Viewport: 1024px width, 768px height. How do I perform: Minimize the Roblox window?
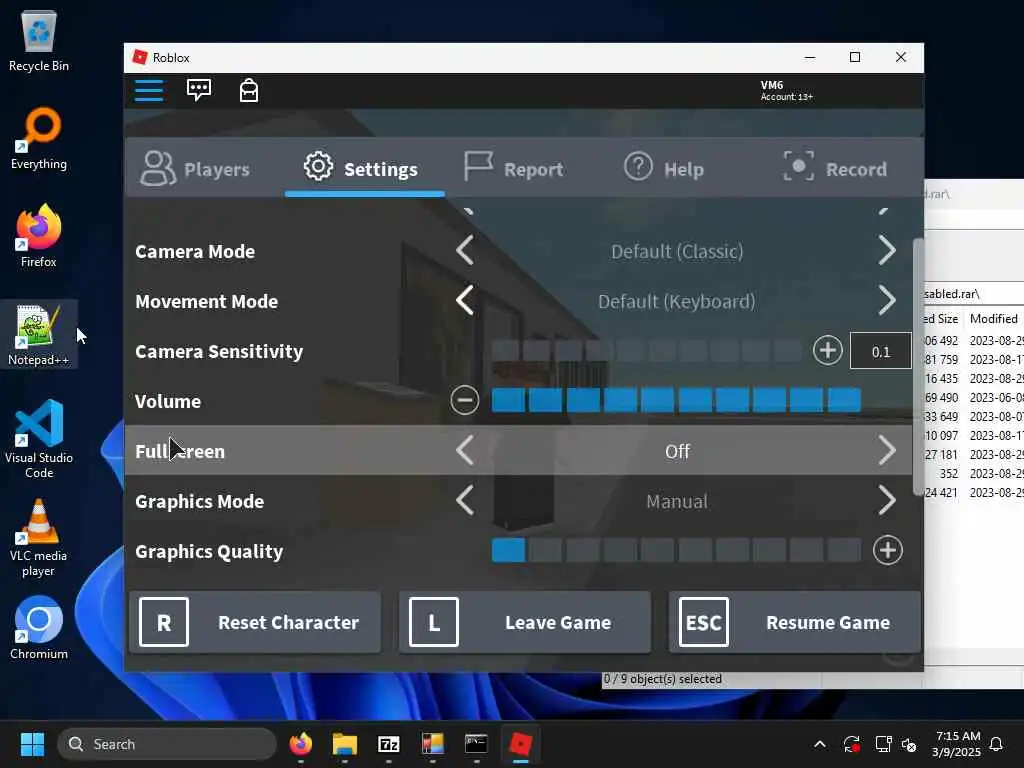pyautogui.click(x=810, y=57)
